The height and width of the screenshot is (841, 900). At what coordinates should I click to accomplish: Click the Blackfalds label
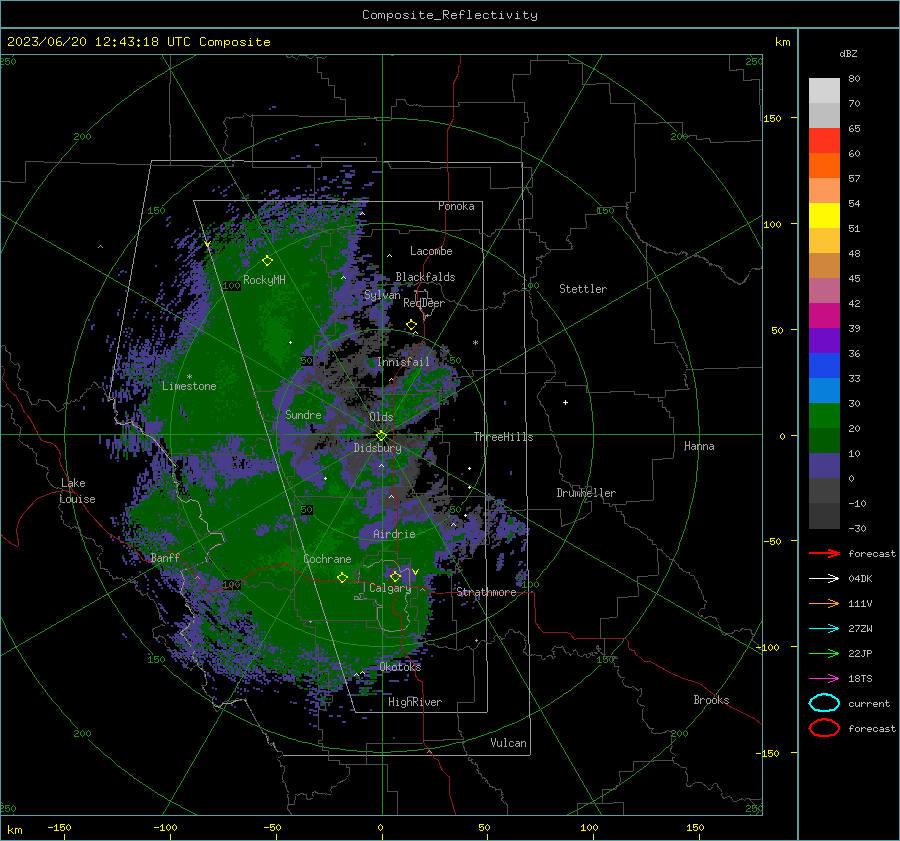[x=425, y=277]
